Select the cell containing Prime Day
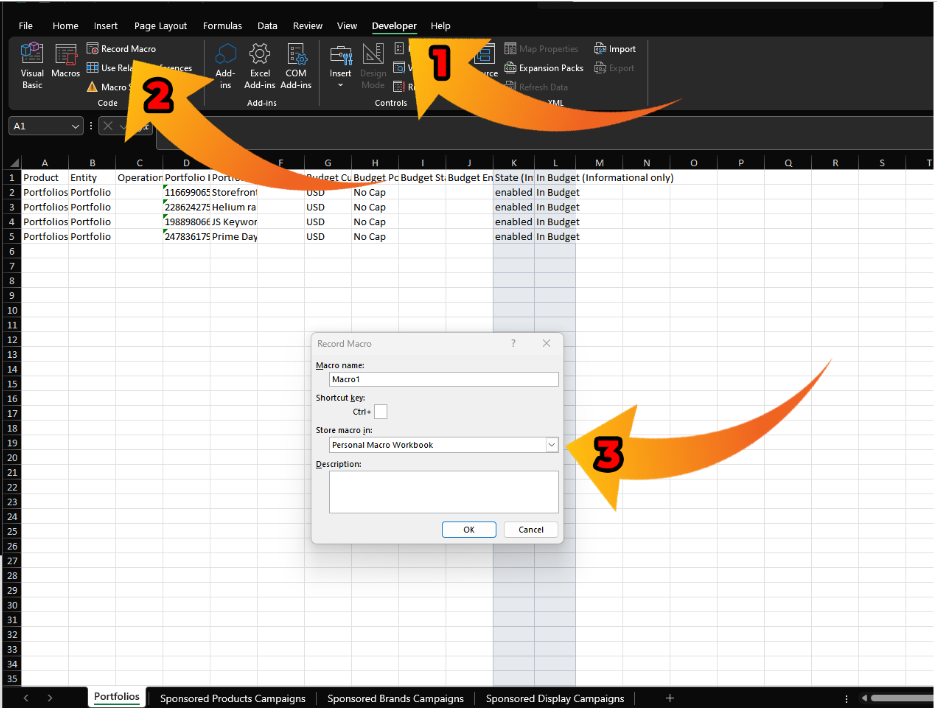Viewport: 937px width, 708px height. pyautogui.click(x=234, y=237)
